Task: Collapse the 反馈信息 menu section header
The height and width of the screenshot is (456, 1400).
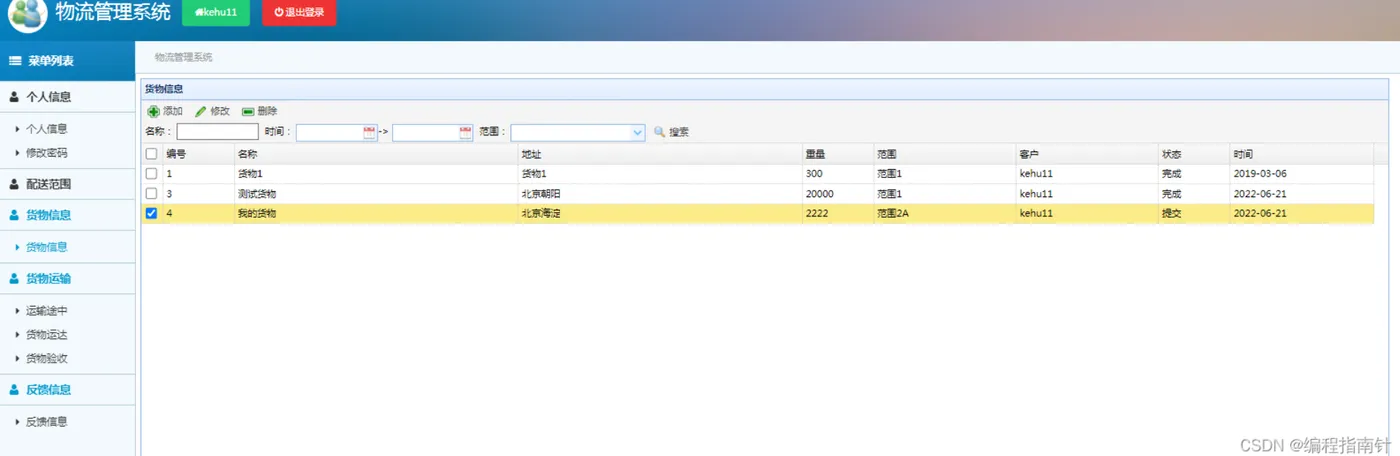Action: pyautogui.click(x=67, y=390)
